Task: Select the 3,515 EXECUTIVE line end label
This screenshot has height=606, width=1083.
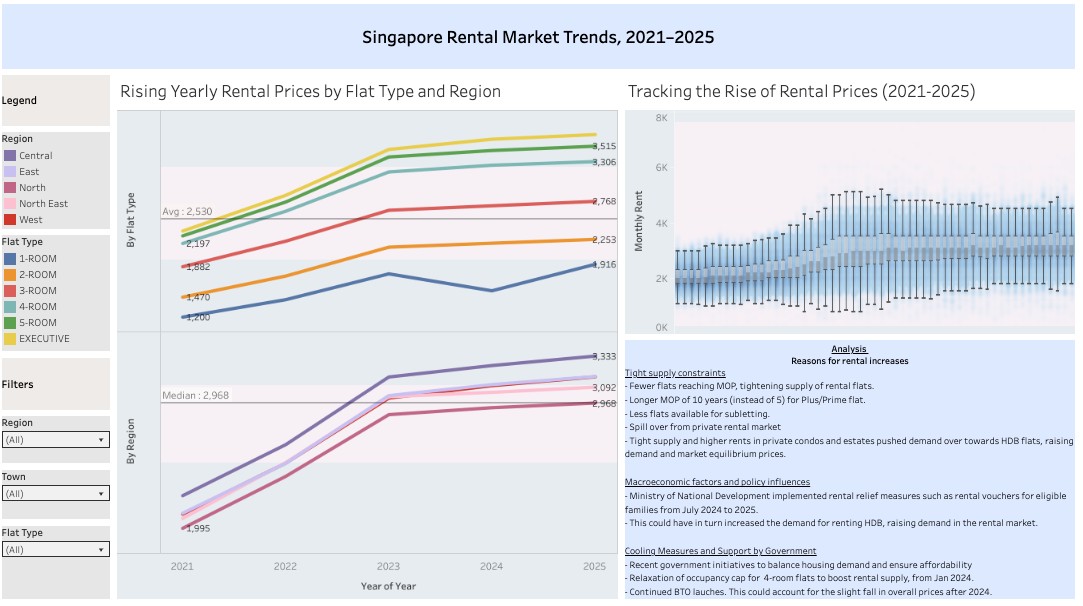Action: pos(603,146)
